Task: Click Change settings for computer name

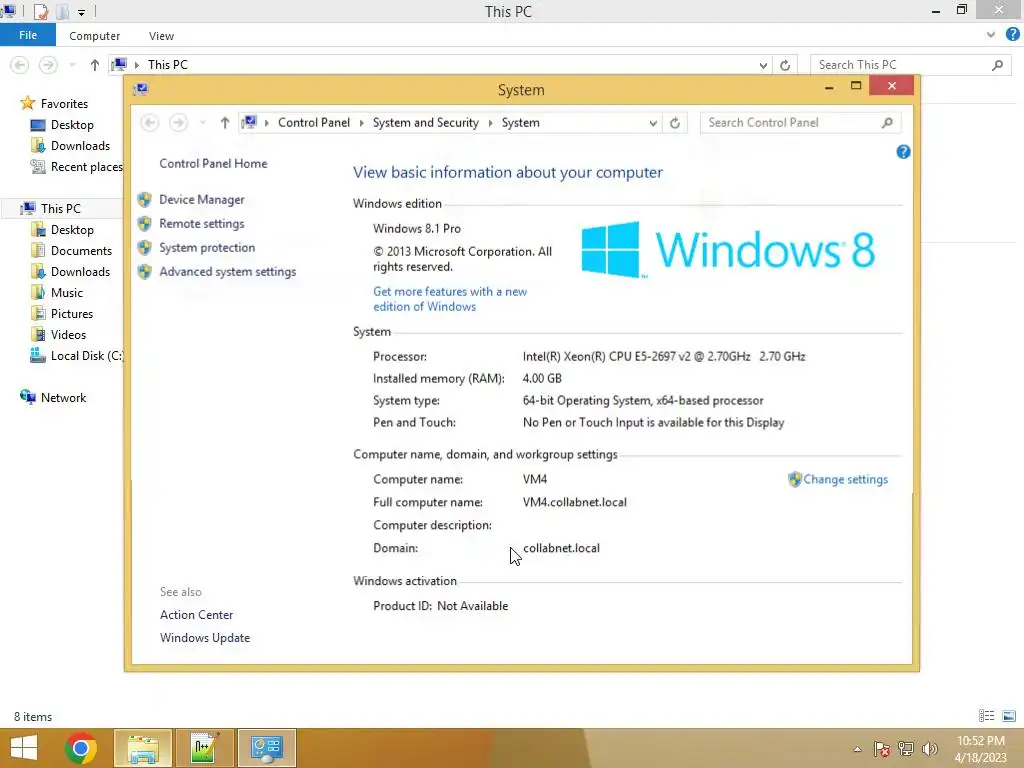Action: click(845, 479)
